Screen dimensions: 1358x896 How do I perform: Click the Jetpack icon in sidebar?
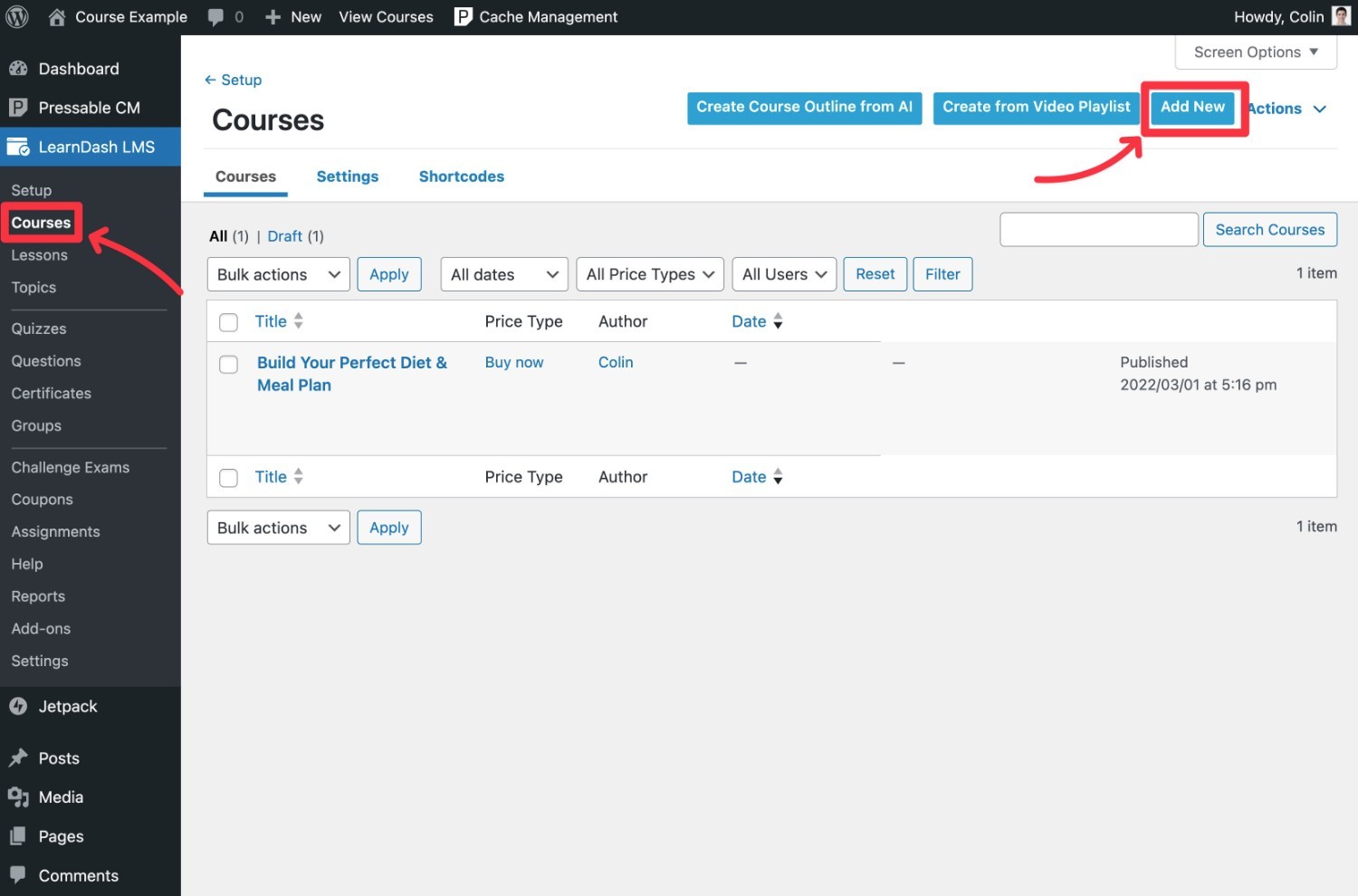(x=18, y=706)
